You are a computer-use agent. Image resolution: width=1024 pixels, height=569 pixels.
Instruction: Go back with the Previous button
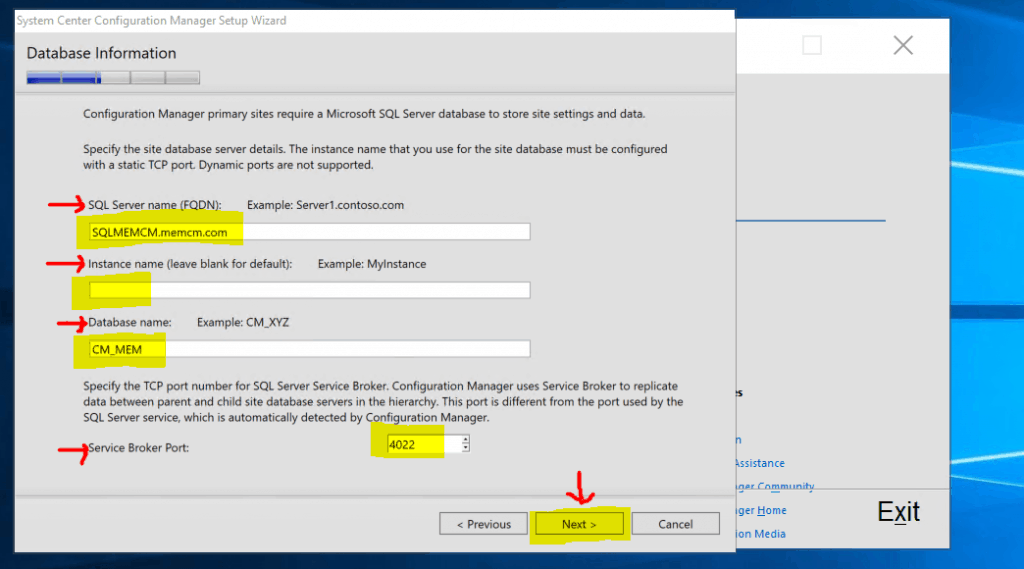[x=483, y=524]
